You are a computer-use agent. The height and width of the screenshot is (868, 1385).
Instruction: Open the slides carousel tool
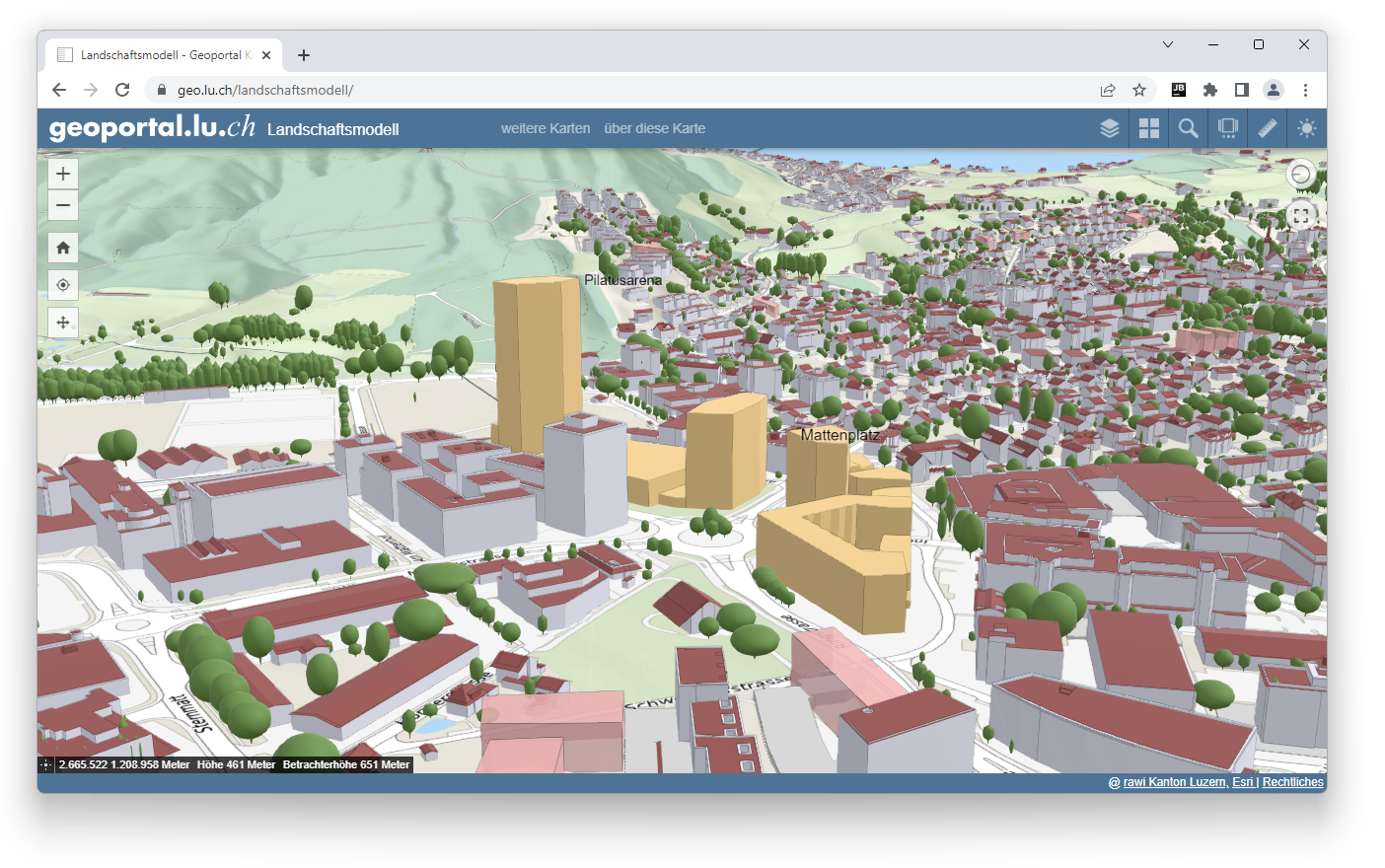1228,128
